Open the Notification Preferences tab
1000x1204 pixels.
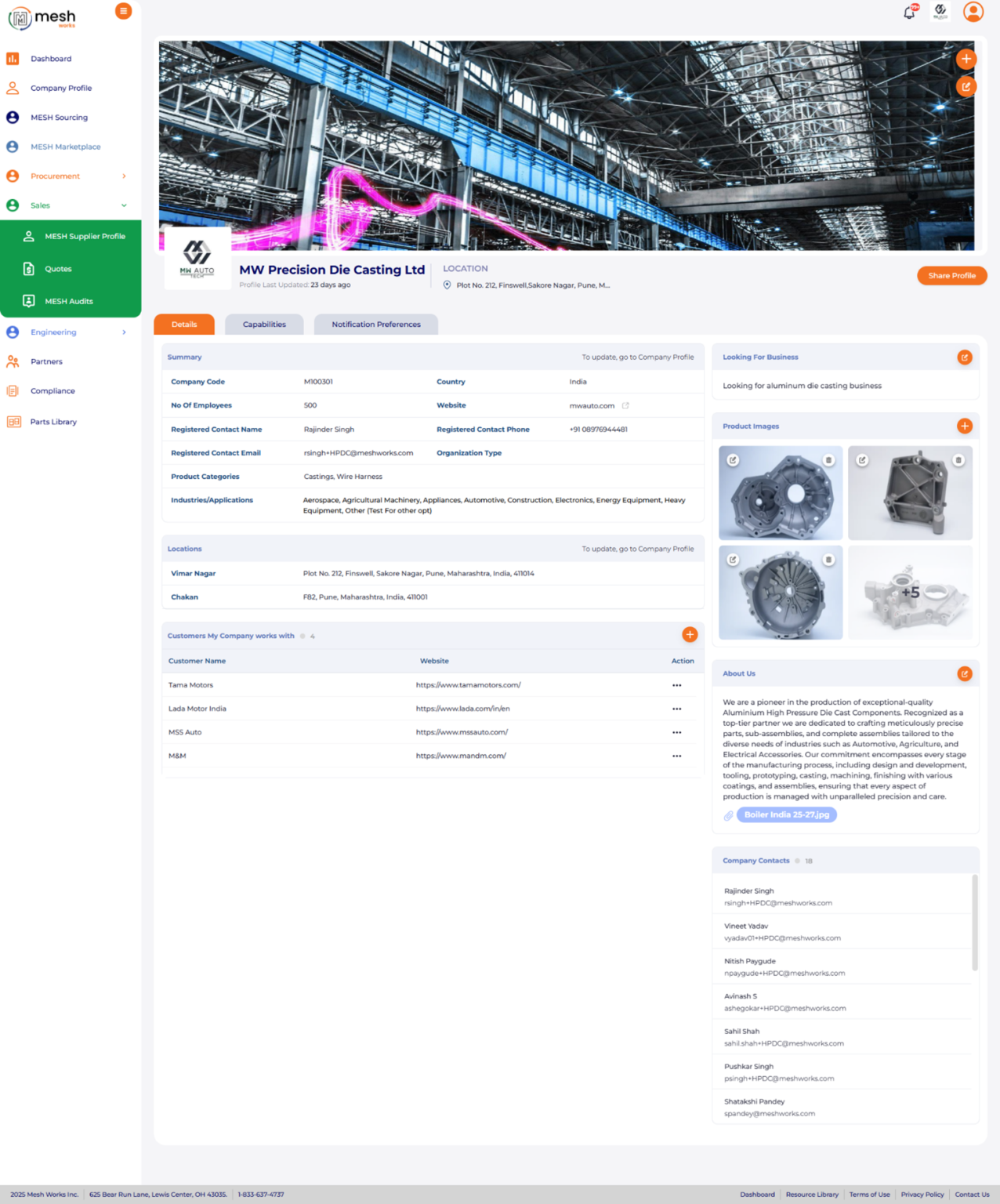click(375, 325)
